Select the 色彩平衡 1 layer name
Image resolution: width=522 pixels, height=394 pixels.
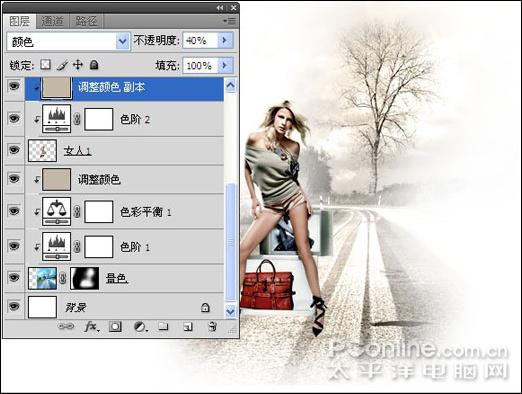click(146, 212)
